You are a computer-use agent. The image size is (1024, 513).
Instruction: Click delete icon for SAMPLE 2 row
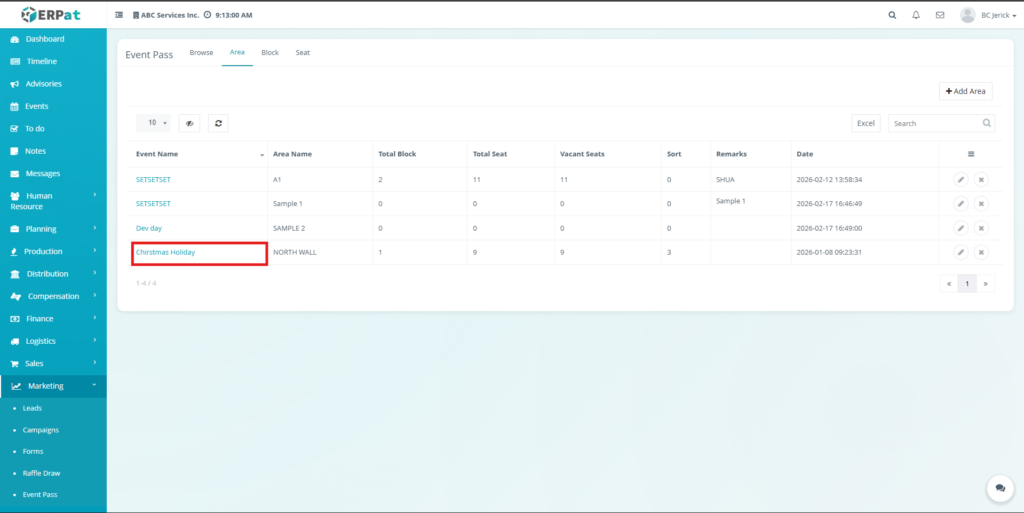point(981,228)
